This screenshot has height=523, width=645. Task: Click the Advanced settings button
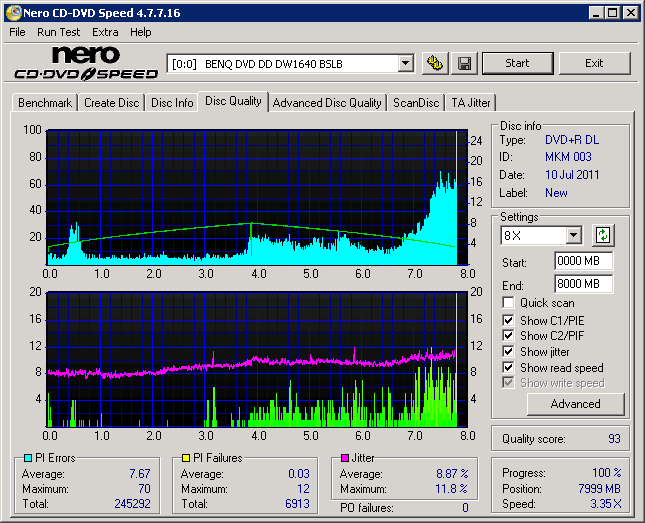[x=575, y=404]
